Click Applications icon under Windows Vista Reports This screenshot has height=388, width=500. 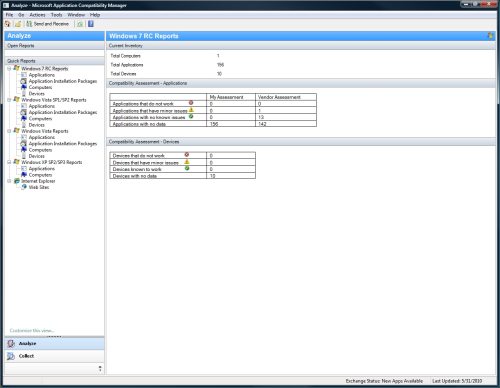(x=24, y=137)
